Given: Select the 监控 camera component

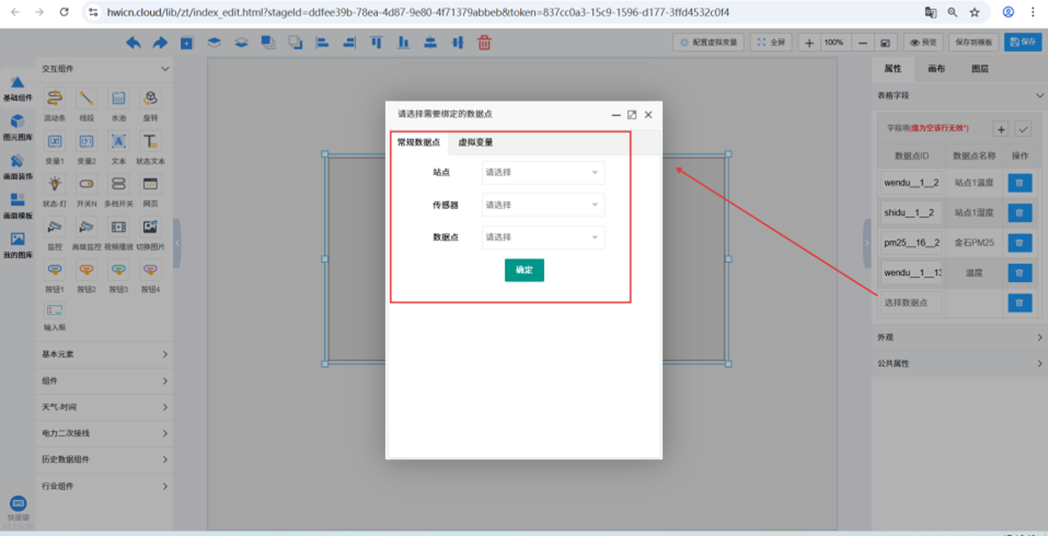Looking at the screenshot, I should coord(55,228).
